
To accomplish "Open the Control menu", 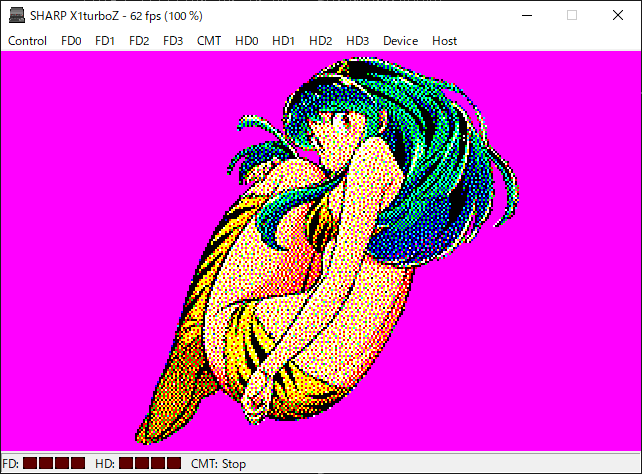I will coord(27,41).
